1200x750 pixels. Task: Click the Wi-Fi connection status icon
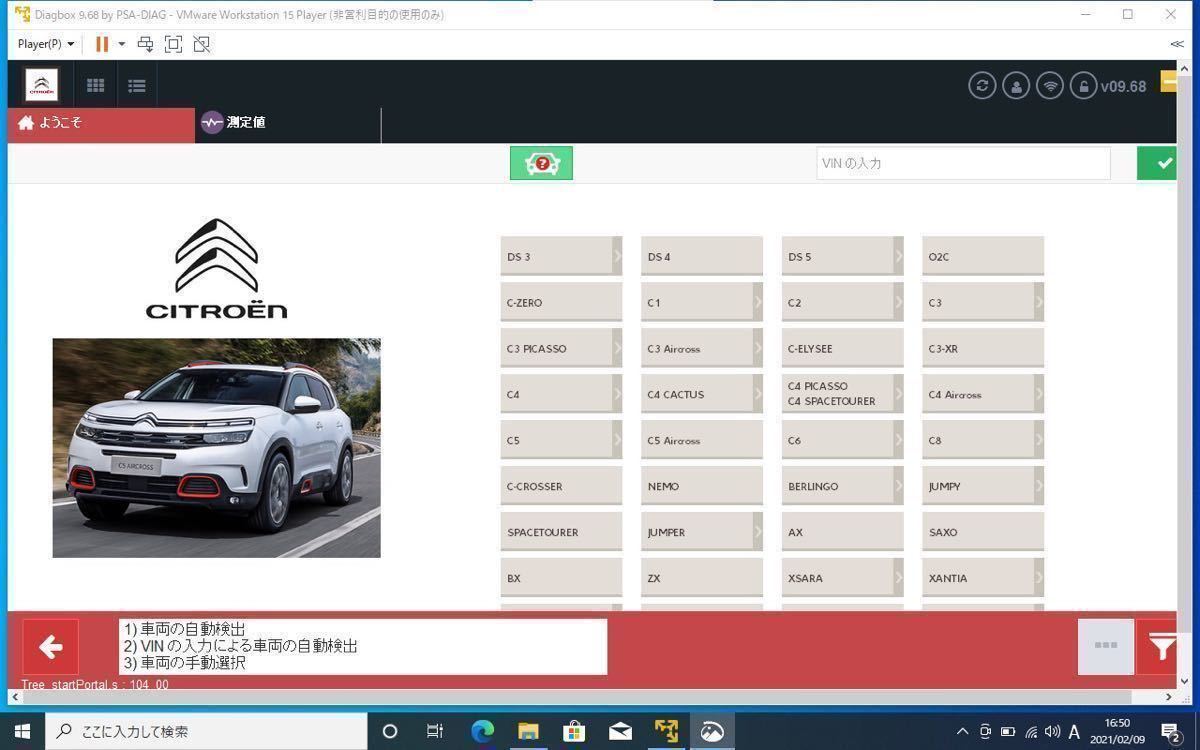[1050, 86]
